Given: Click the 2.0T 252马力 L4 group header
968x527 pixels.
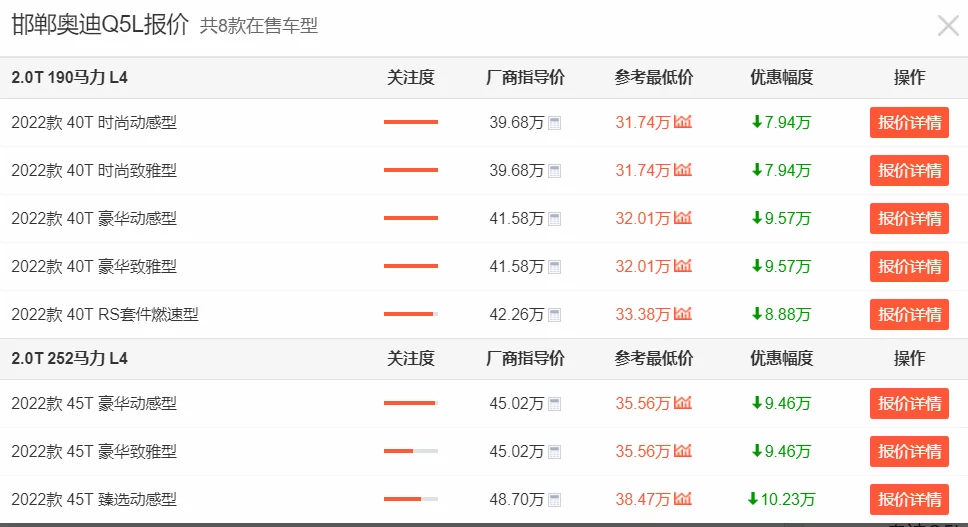Looking at the screenshot, I should click(x=69, y=359).
